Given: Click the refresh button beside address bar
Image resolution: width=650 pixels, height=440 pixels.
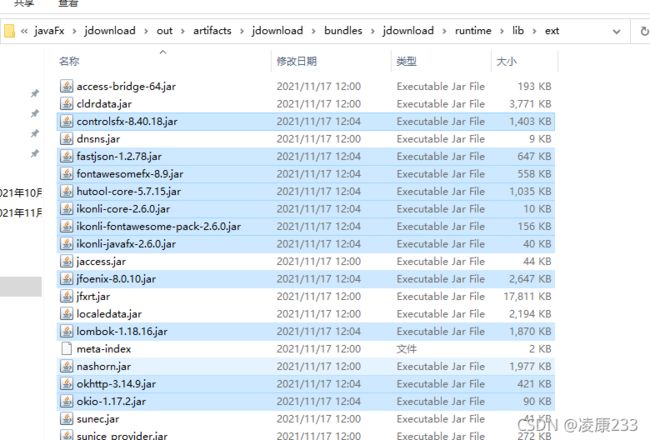Looking at the screenshot, I should point(644,31).
